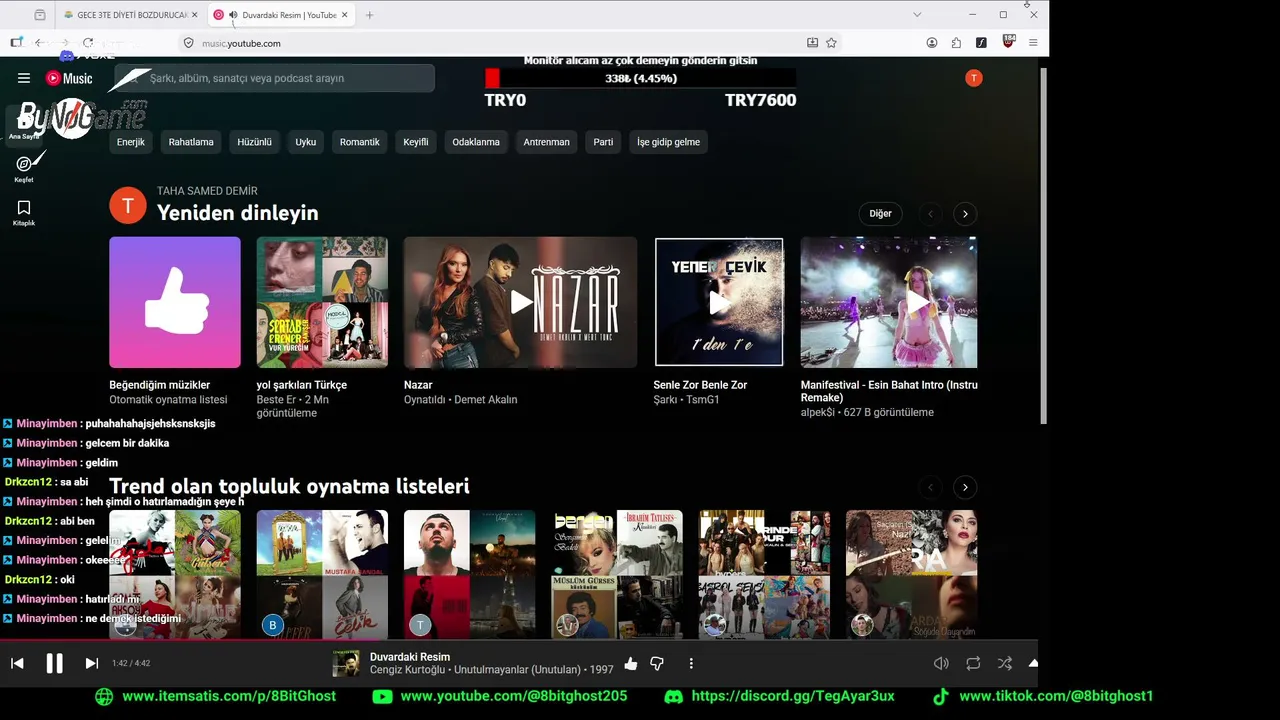Dislike the current song

pos(657,663)
